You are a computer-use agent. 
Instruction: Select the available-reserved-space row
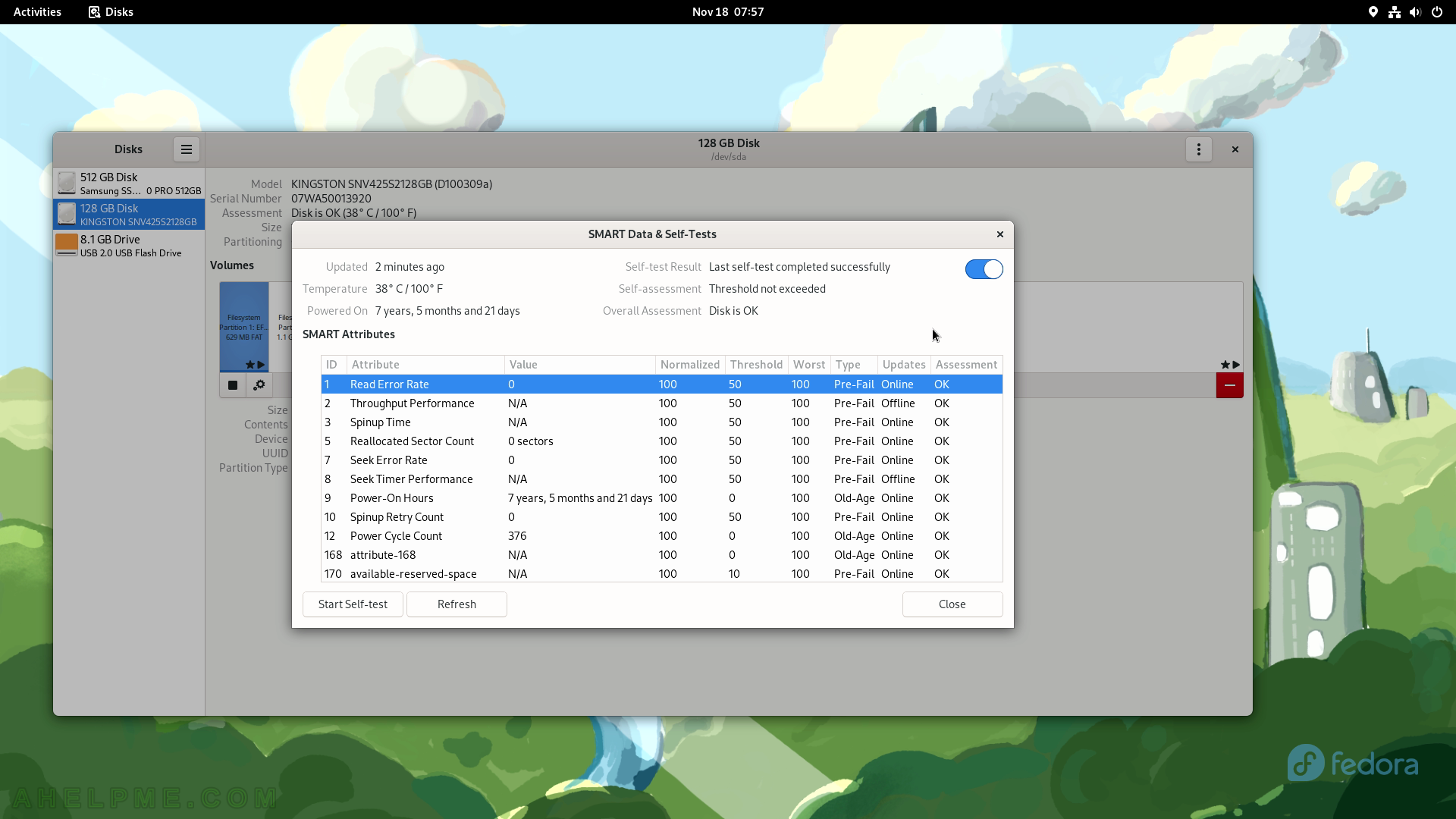[x=661, y=574]
